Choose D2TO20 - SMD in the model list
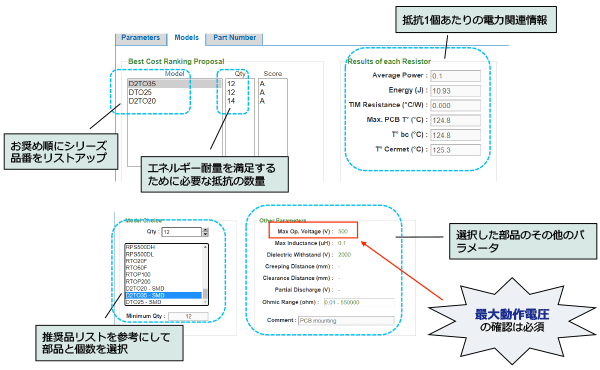 [x=163, y=289]
